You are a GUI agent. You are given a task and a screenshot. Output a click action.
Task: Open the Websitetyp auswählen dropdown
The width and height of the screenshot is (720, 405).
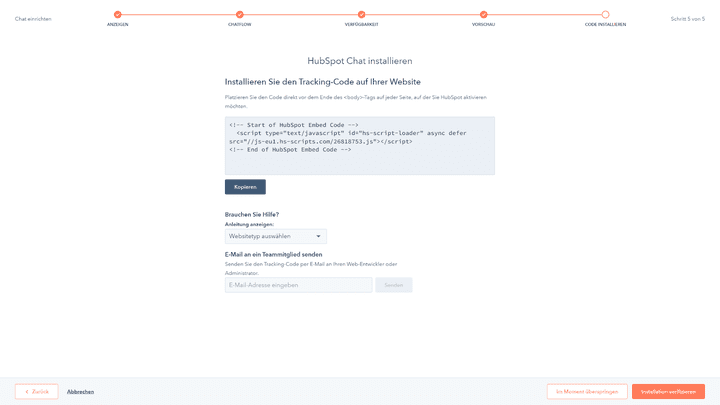(276, 236)
